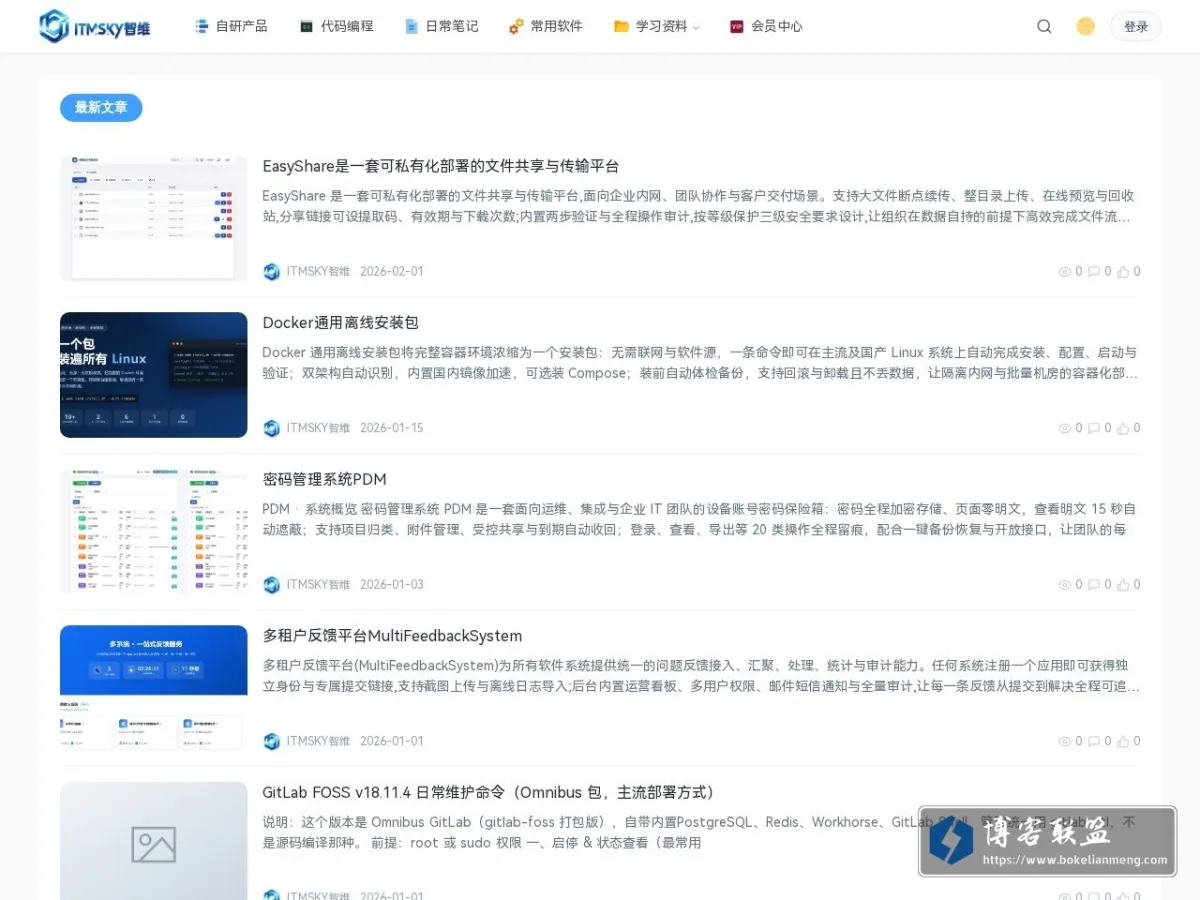Click the views eye icon on the Docker article
Image resolution: width=1200 pixels, height=900 pixels.
(x=1064, y=428)
